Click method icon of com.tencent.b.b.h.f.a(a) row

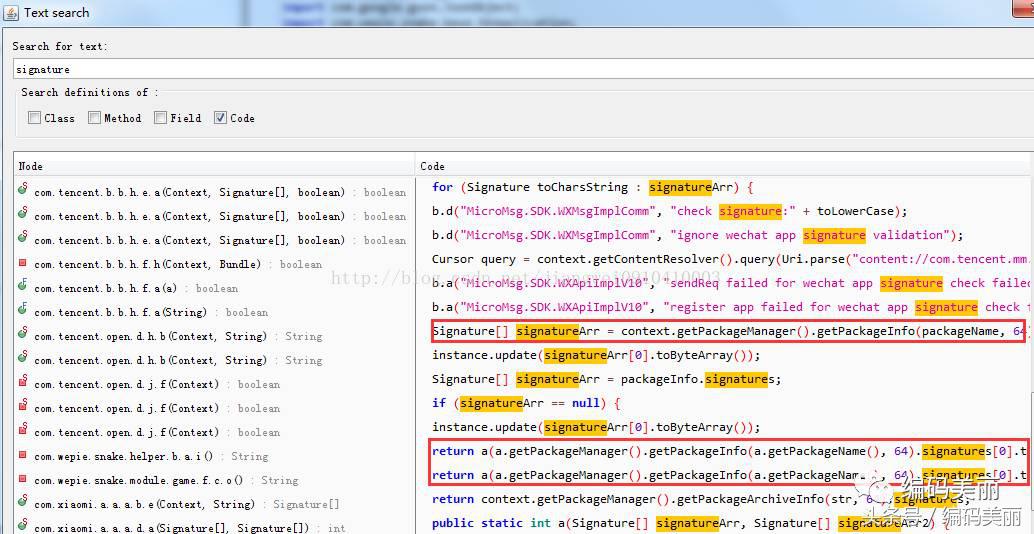22,287
